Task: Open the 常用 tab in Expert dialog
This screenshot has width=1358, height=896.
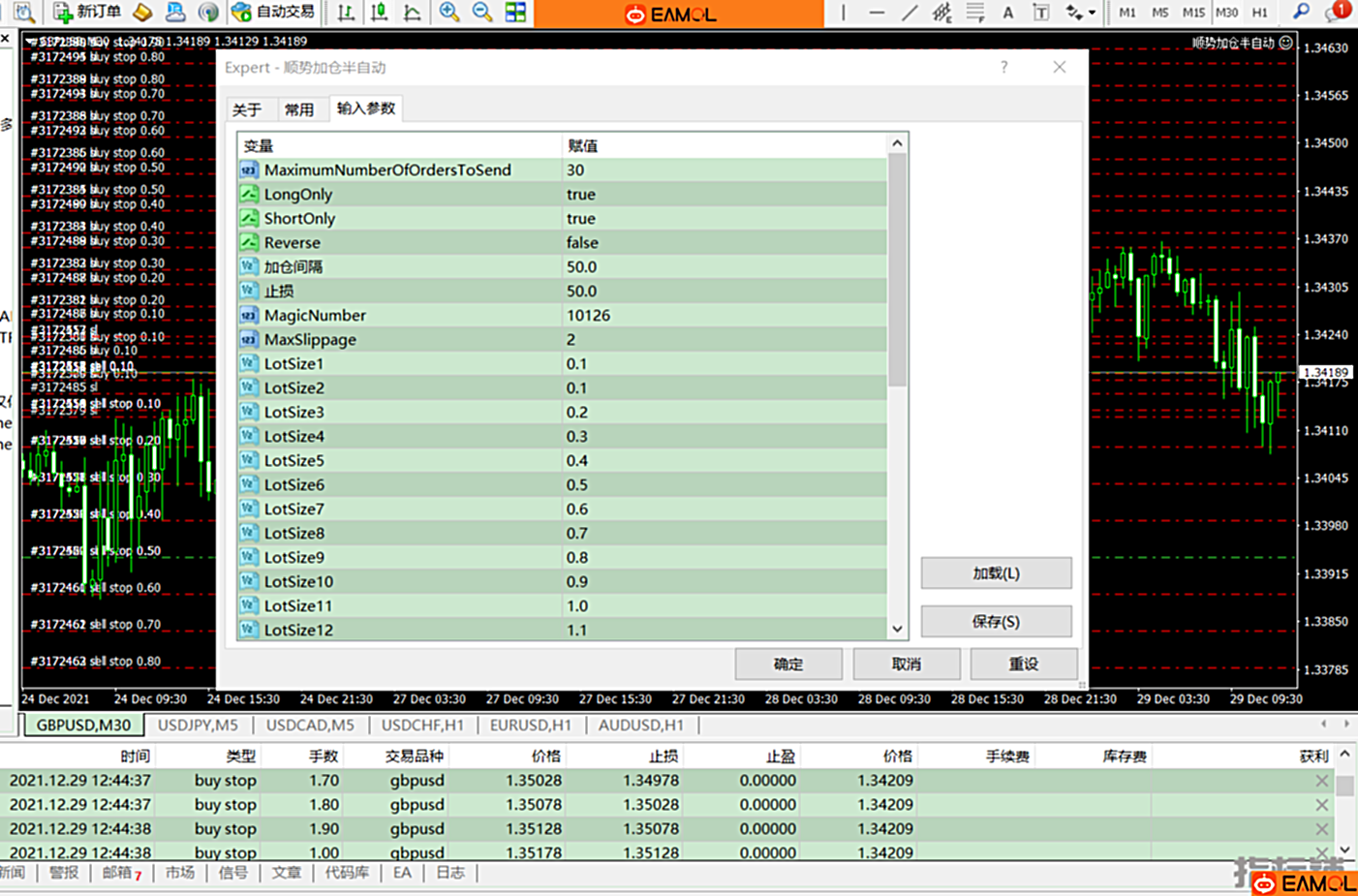Action: (x=299, y=109)
